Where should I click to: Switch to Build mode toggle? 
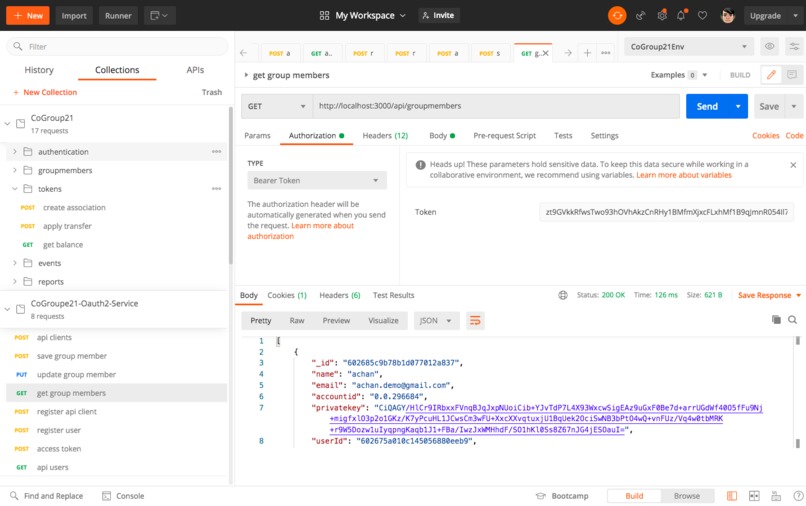pyautogui.click(x=634, y=496)
